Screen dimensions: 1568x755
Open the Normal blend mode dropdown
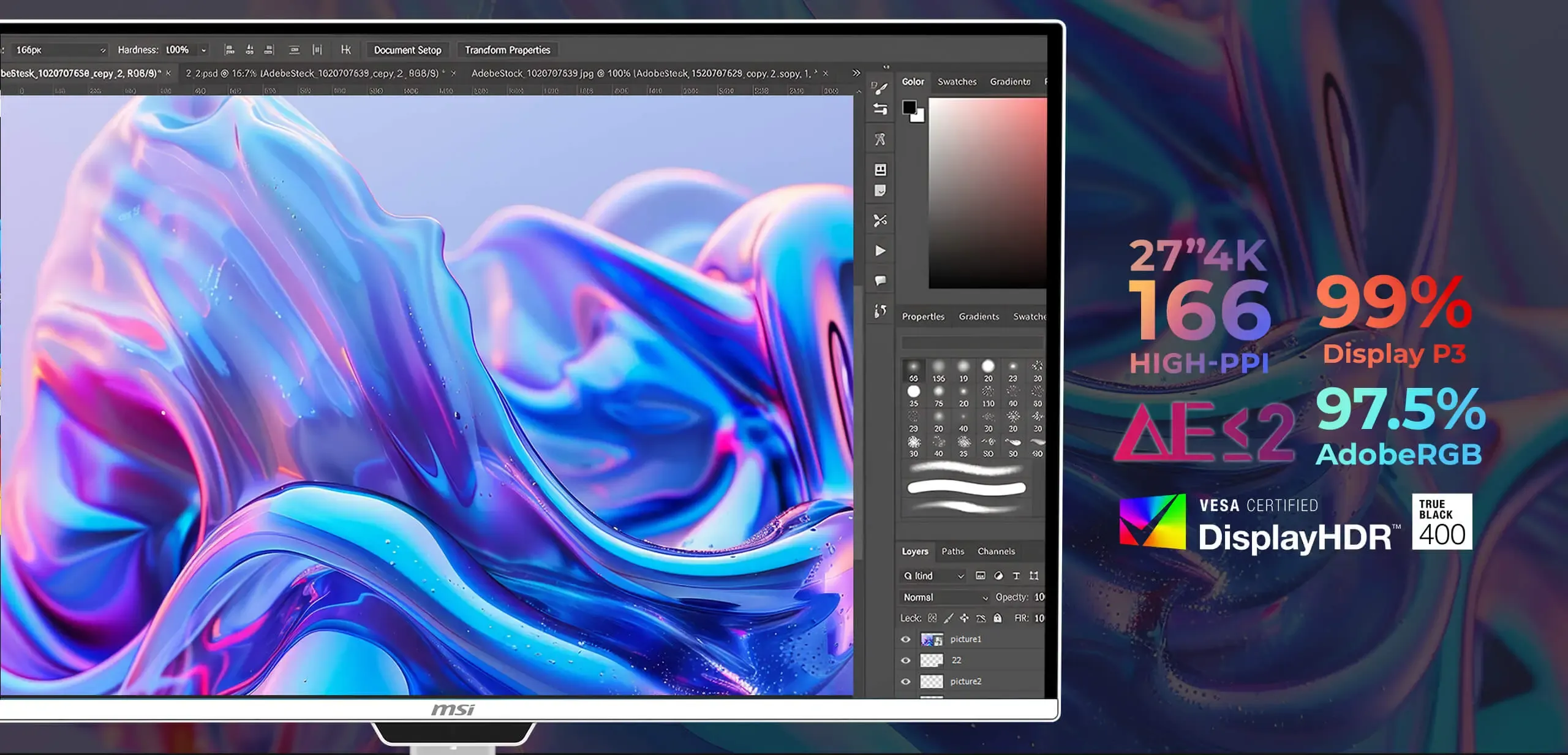(x=945, y=597)
